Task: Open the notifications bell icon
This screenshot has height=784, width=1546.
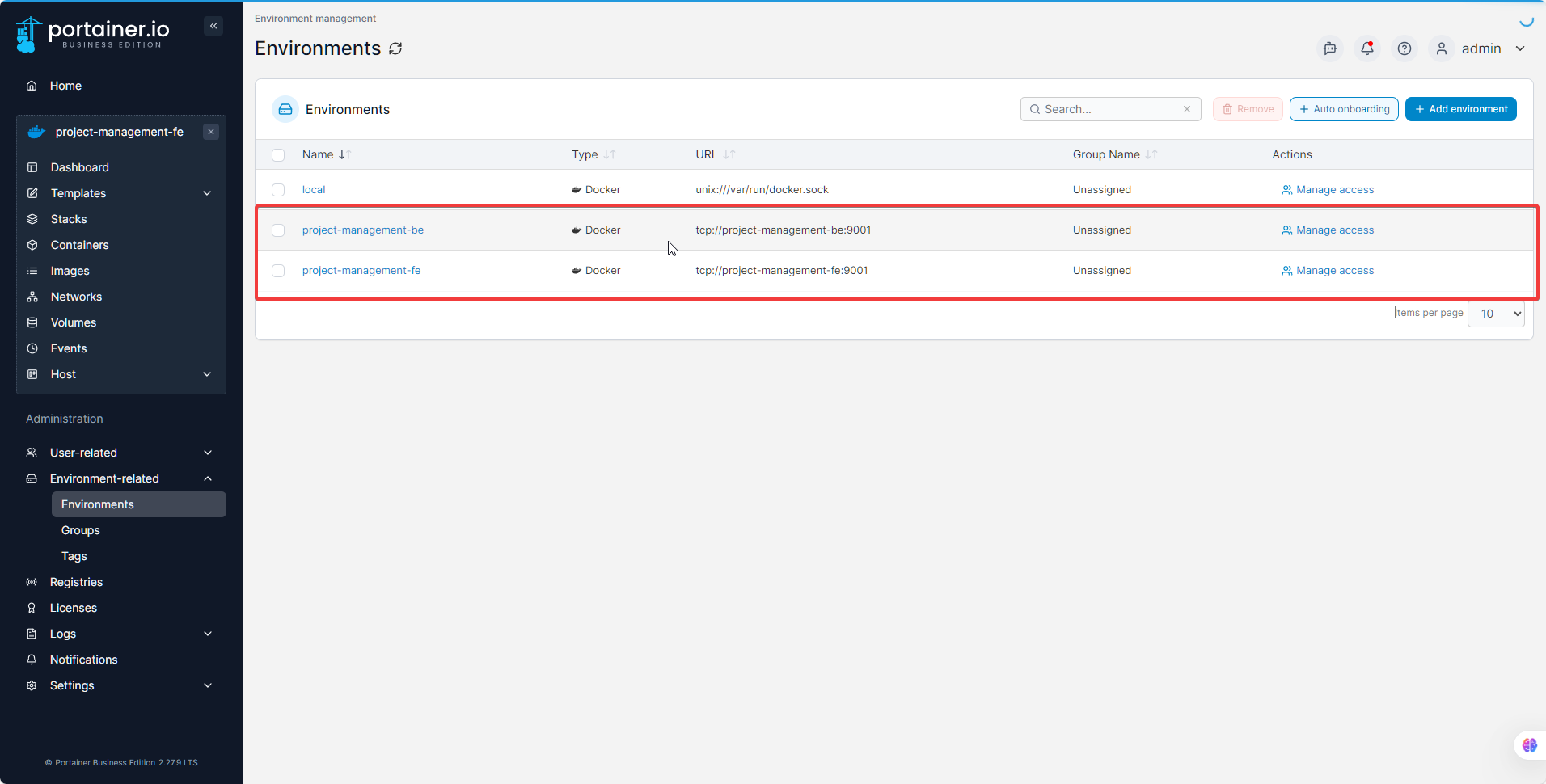Action: click(x=1366, y=48)
